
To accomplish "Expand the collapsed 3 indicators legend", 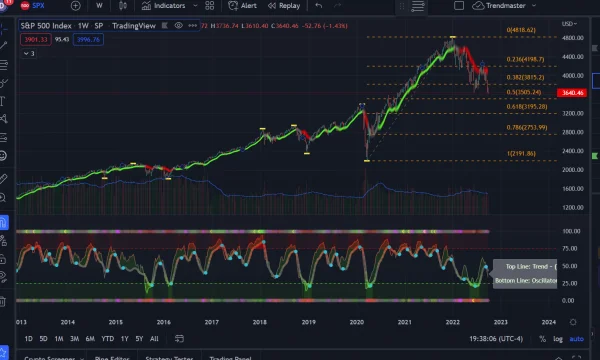I will [x=29, y=54].
